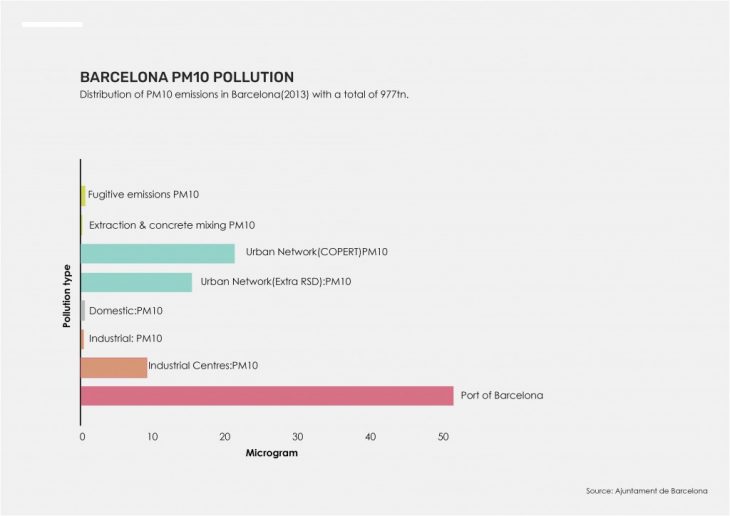Click the white line at top left
This screenshot has height=516, width=730.
(52, 25)
